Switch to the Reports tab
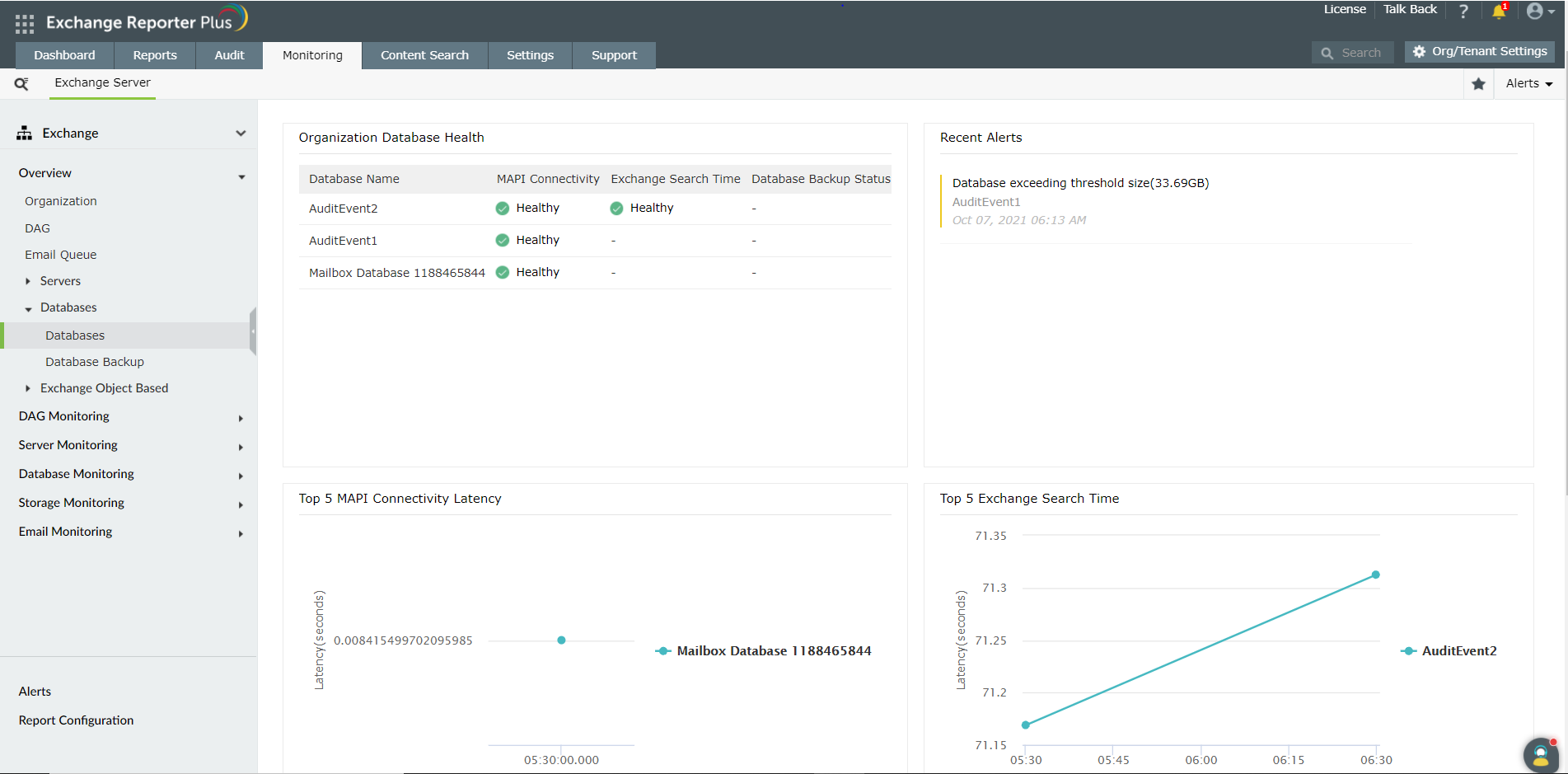The image size is (1568, 774). click(154, 54)
